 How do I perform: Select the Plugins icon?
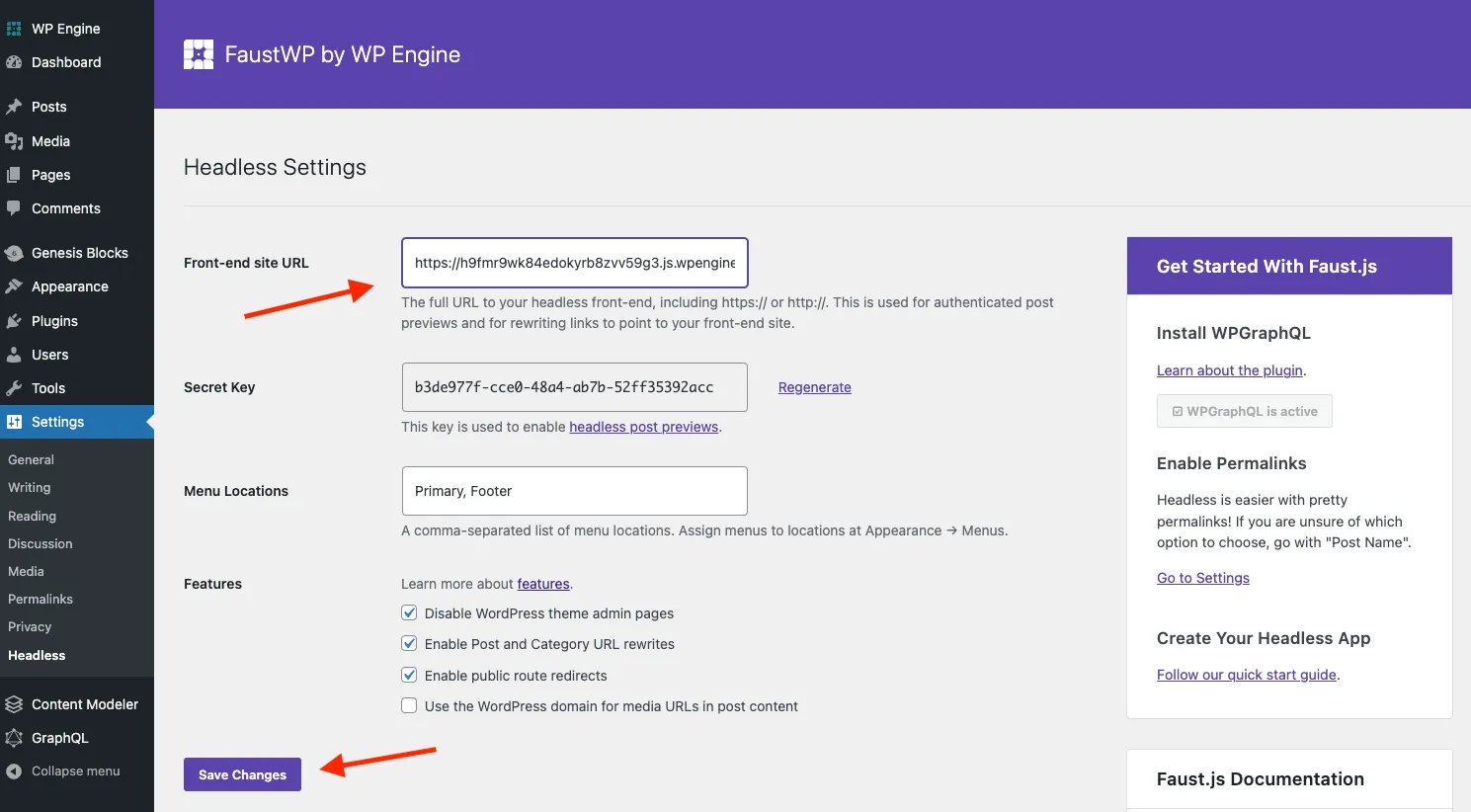coord(17,320)
